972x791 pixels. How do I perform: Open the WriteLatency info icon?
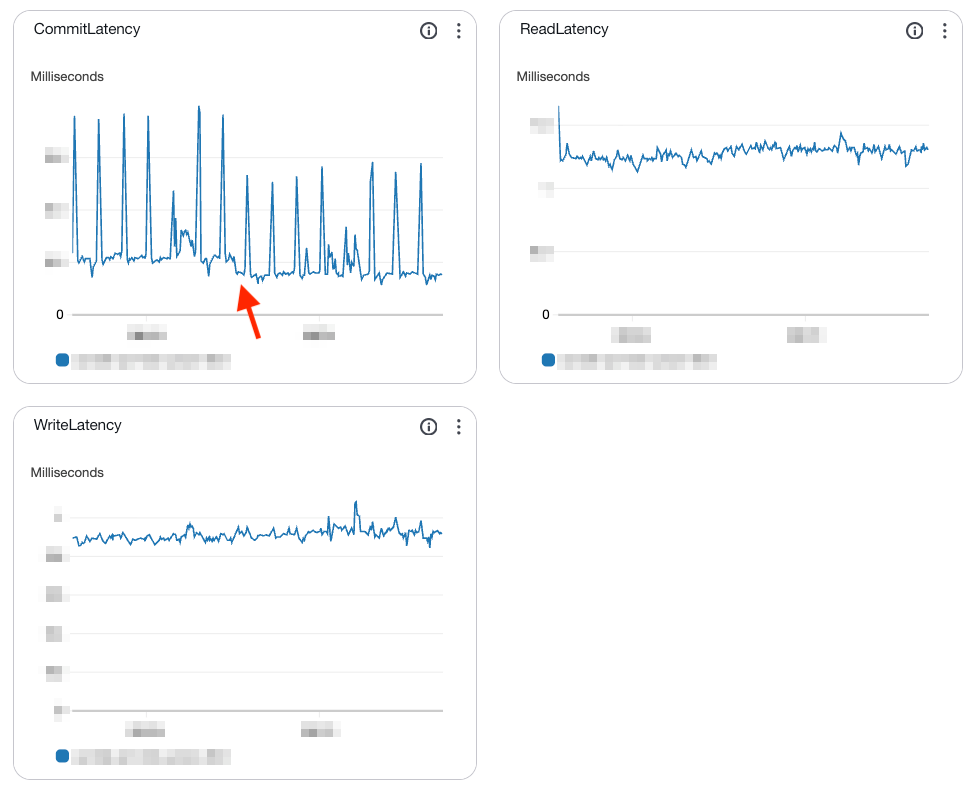click(x=428, y=426)
